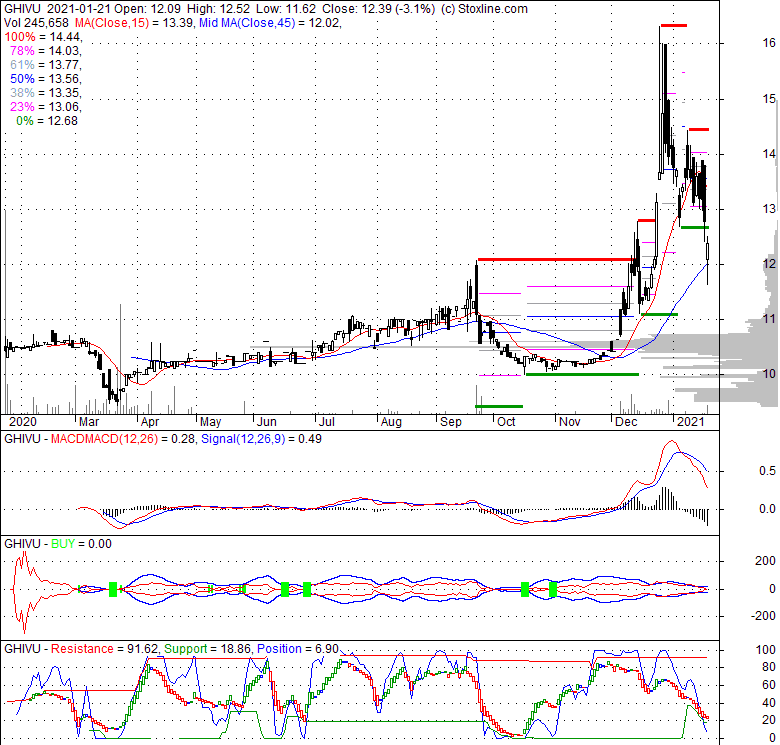The width and height of the screenshot is (780, 745).
Task: Click the Mid MA(Close,45) = 12.02 label
Action: [x=270, y=23]
